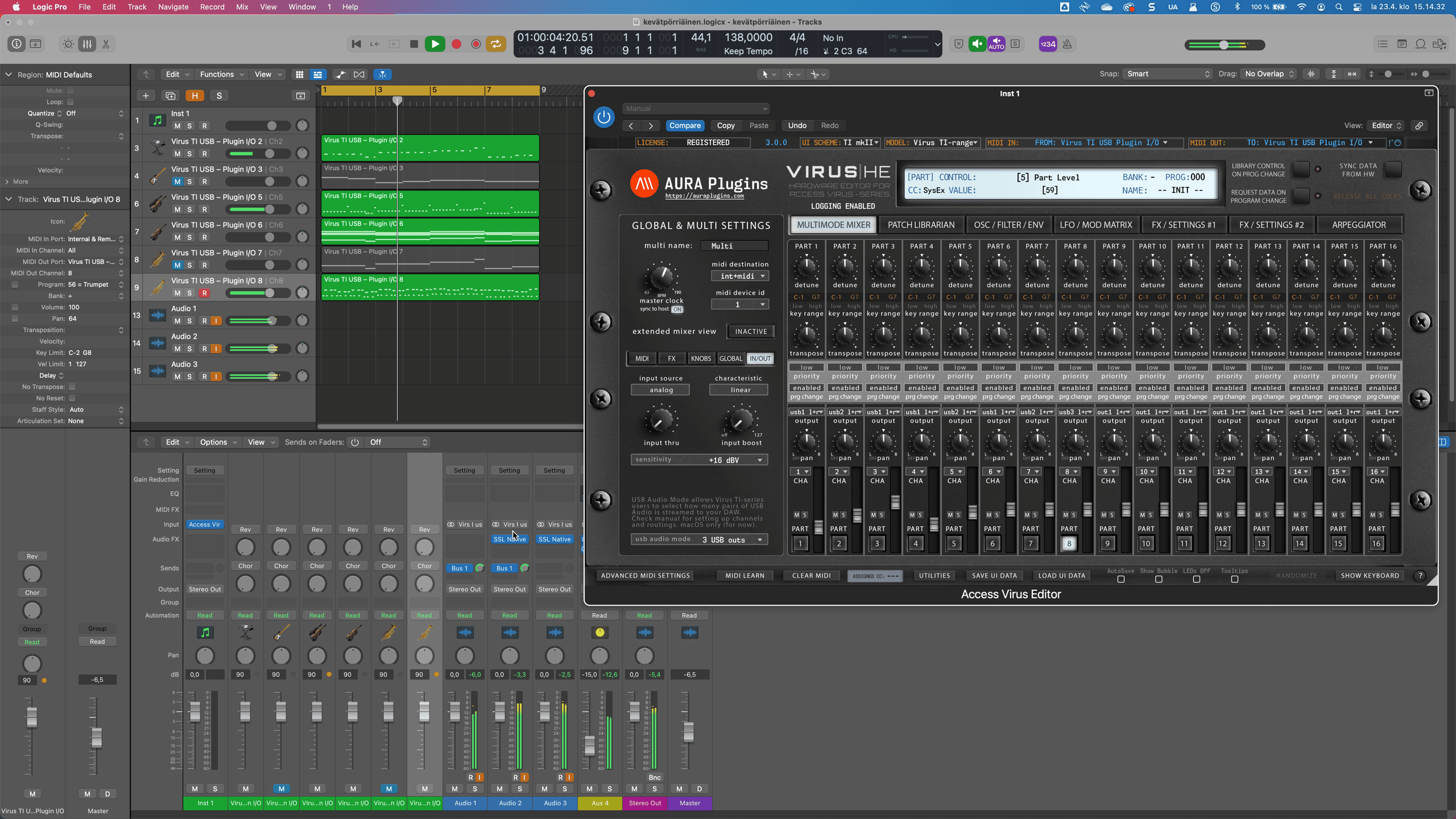Toggle the Mixer button in control bar
The image size is (1456, 819).
[87, 44]
